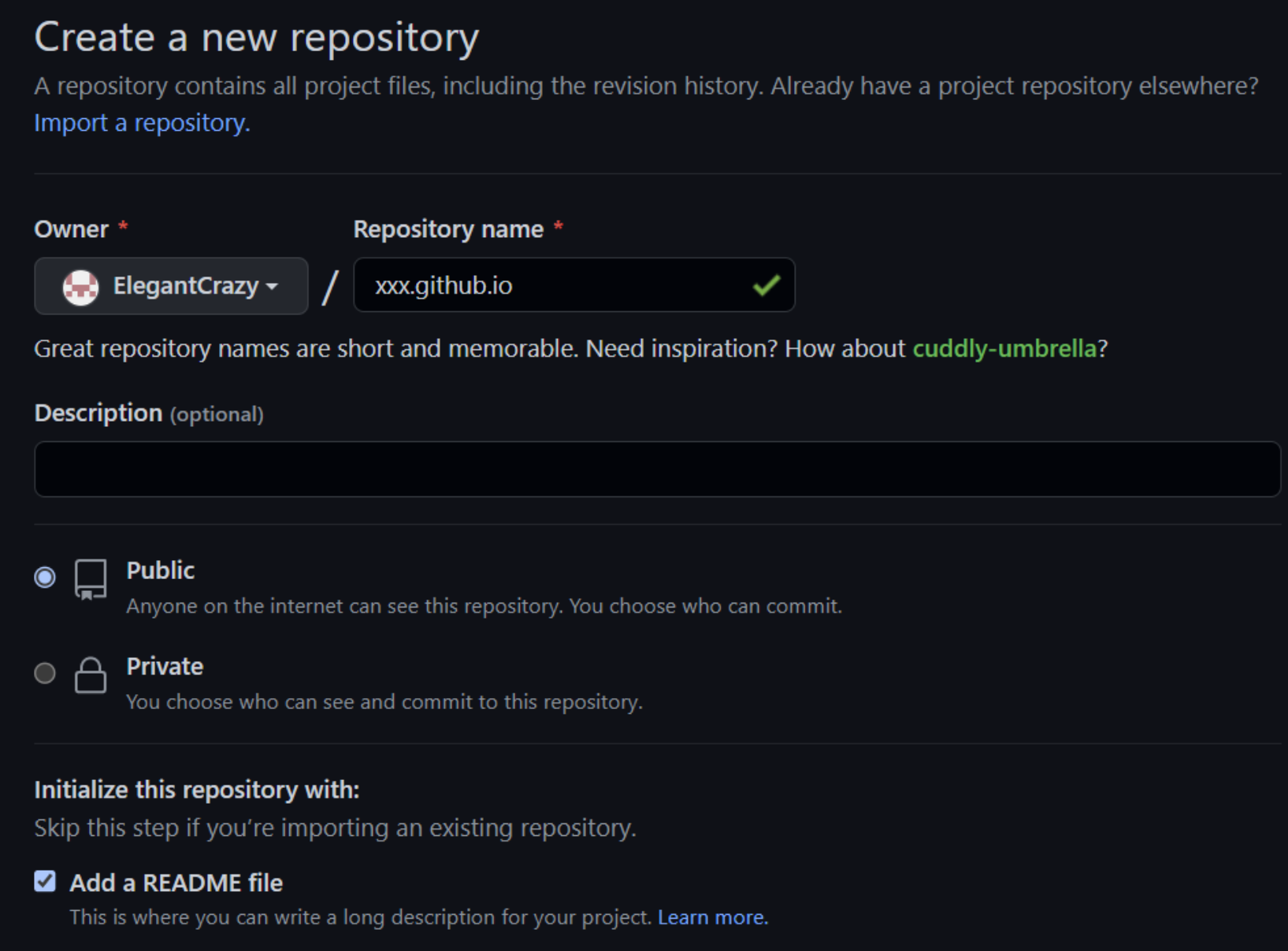Click the Description (optional) label
1288x951 pixels.
[149, 413]
